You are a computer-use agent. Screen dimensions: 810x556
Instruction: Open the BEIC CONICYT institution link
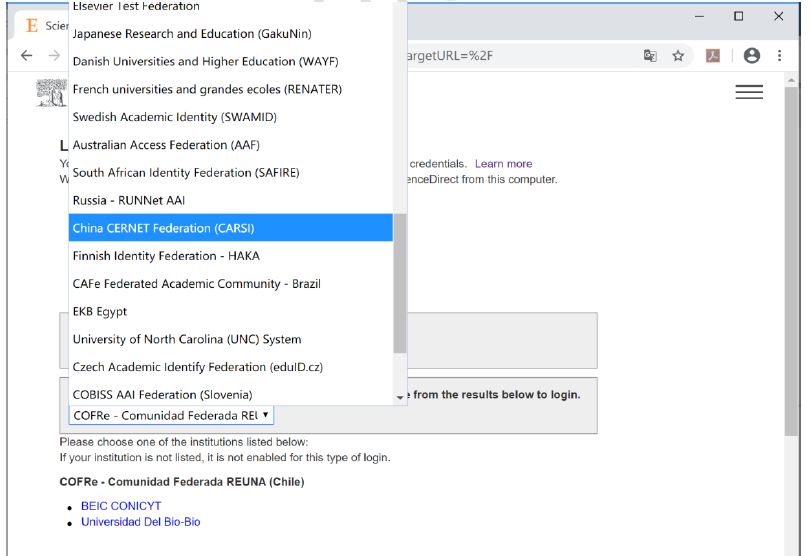tap(121, 506)
